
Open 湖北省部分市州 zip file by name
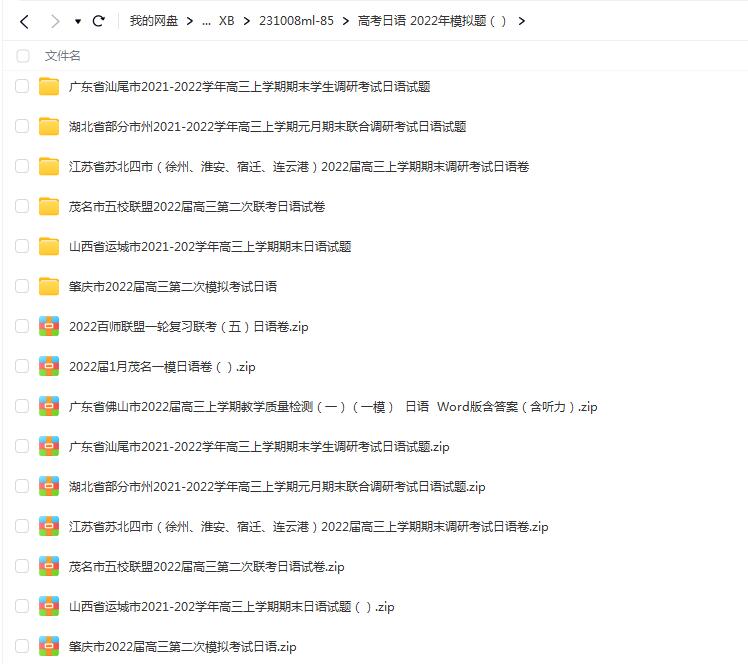point(277,486)
